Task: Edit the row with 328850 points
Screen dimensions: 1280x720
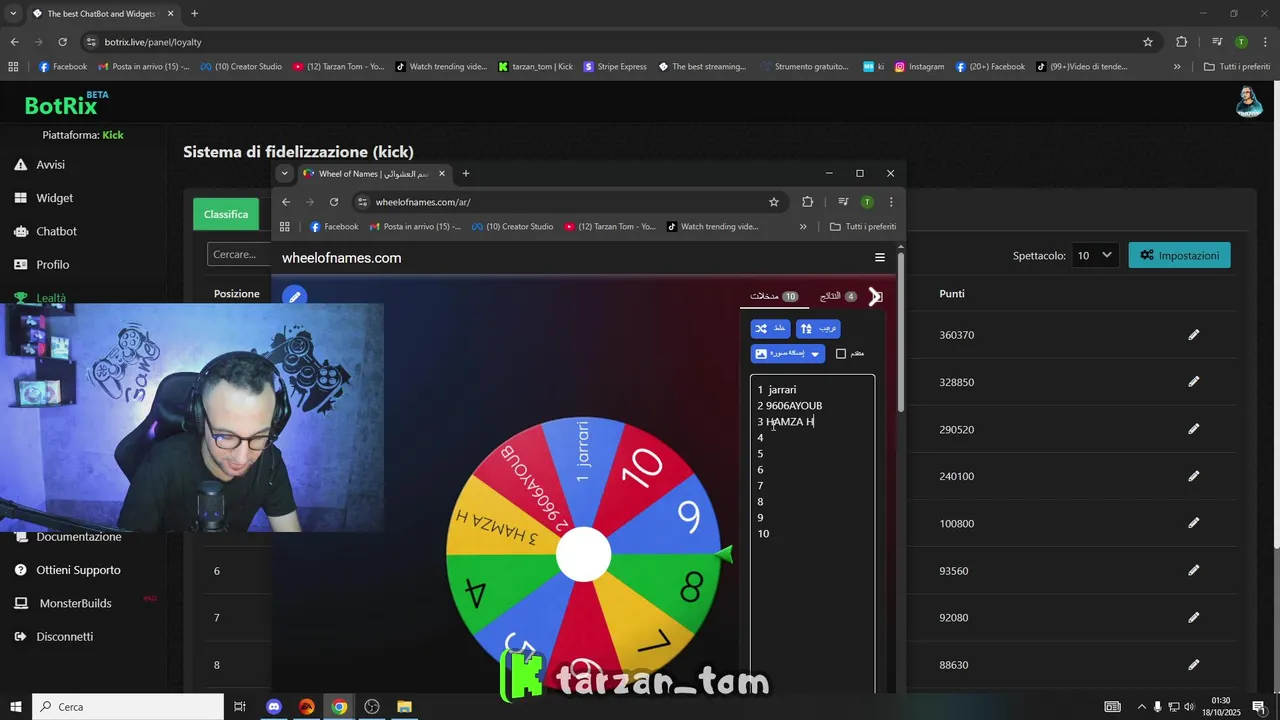Action: coord(1193,382)
